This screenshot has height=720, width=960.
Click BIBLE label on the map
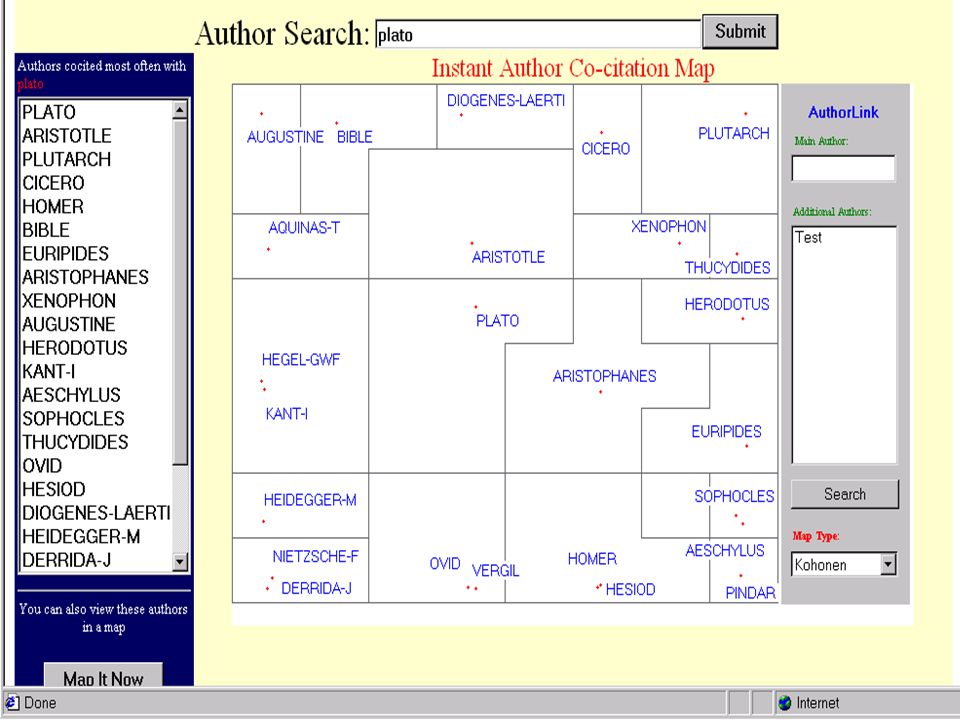[354, 137]
